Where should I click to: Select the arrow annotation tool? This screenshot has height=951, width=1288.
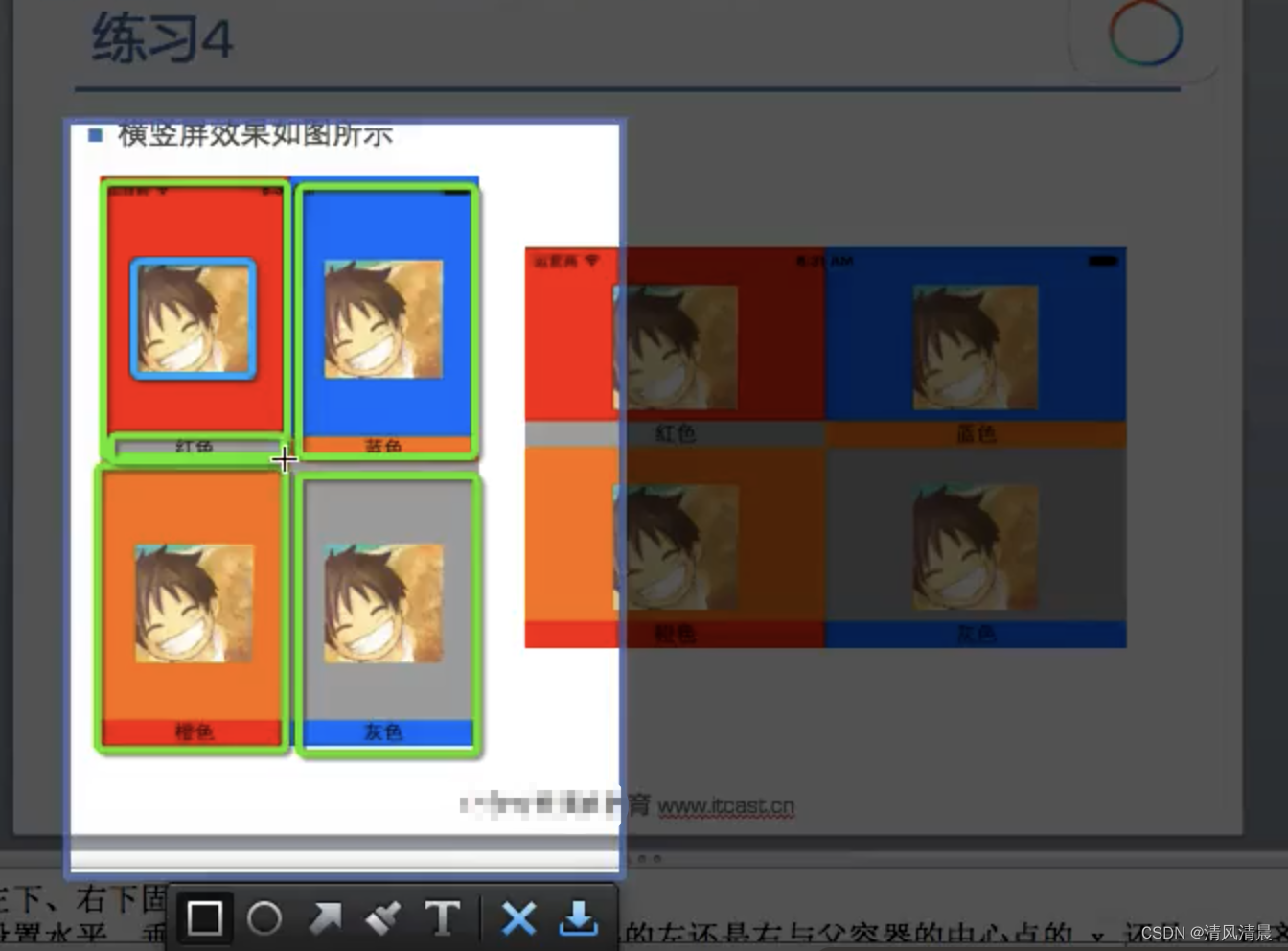click(325, 918)
